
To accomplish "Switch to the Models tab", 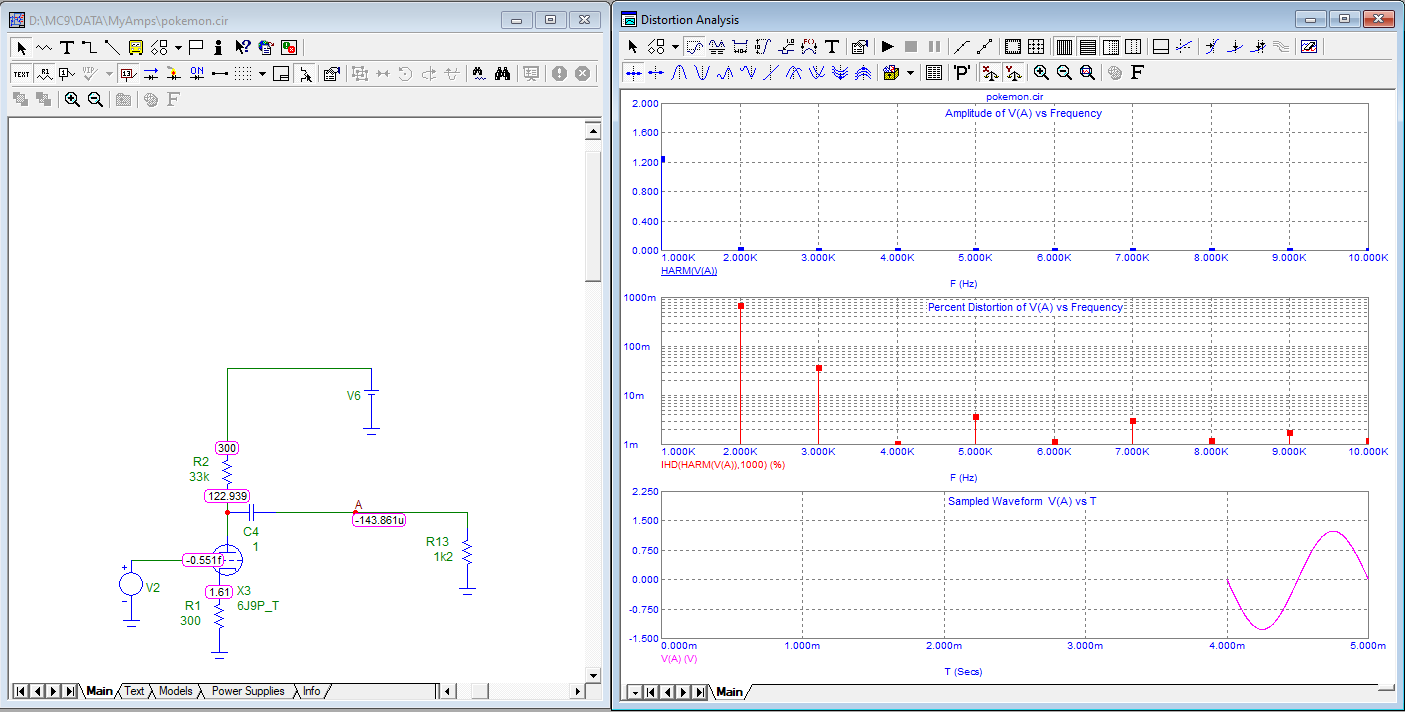I will coord(176,691).
